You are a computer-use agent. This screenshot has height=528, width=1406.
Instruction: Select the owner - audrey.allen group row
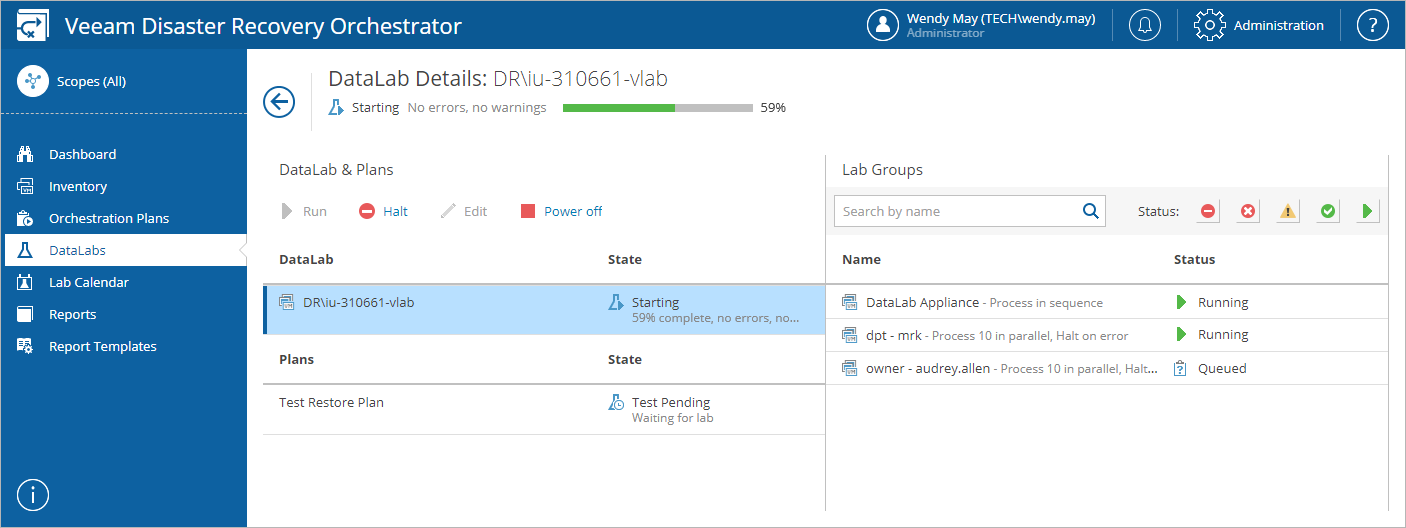[1107, 368]
